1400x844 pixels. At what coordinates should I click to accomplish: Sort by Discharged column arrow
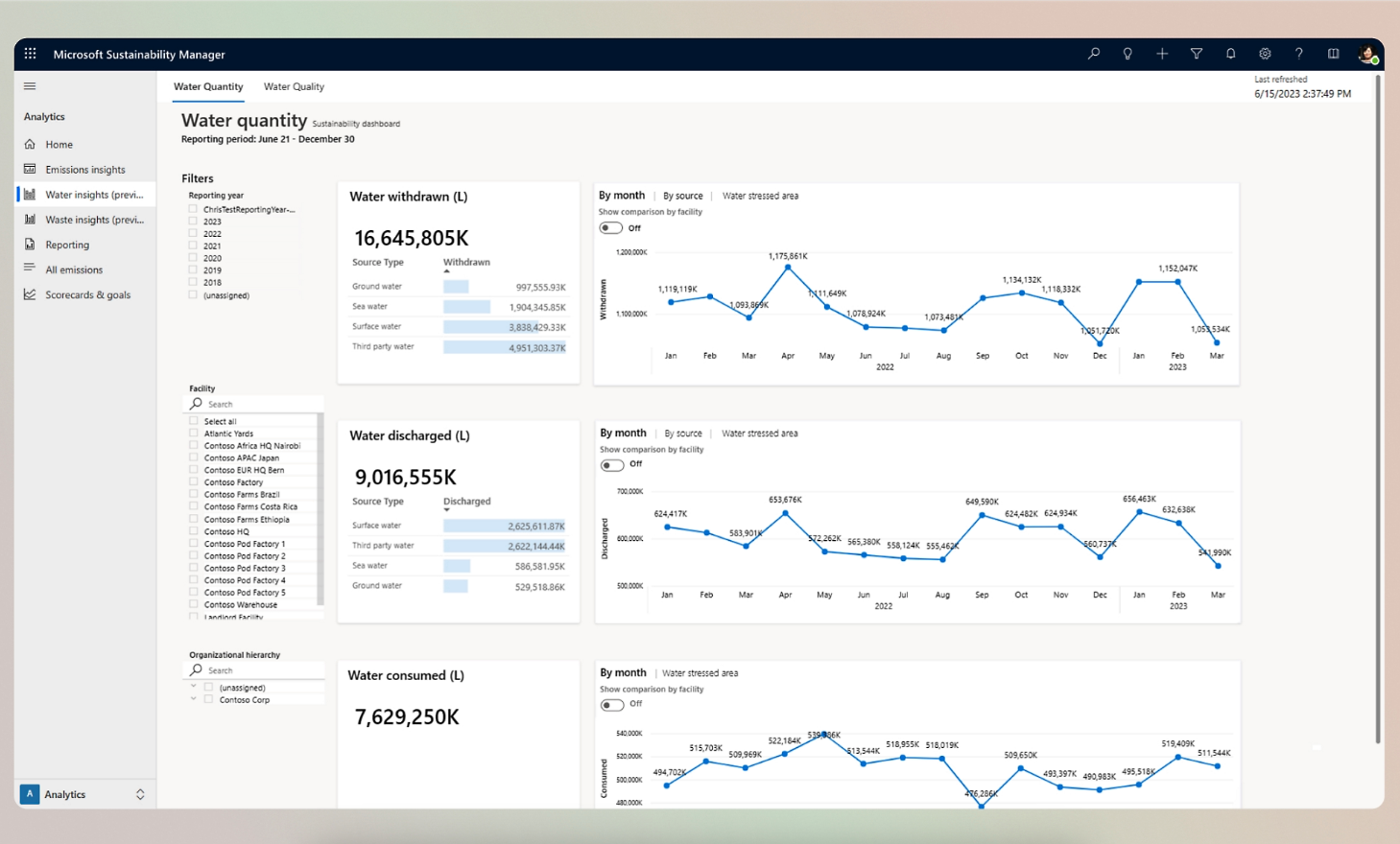click(446, 510)
